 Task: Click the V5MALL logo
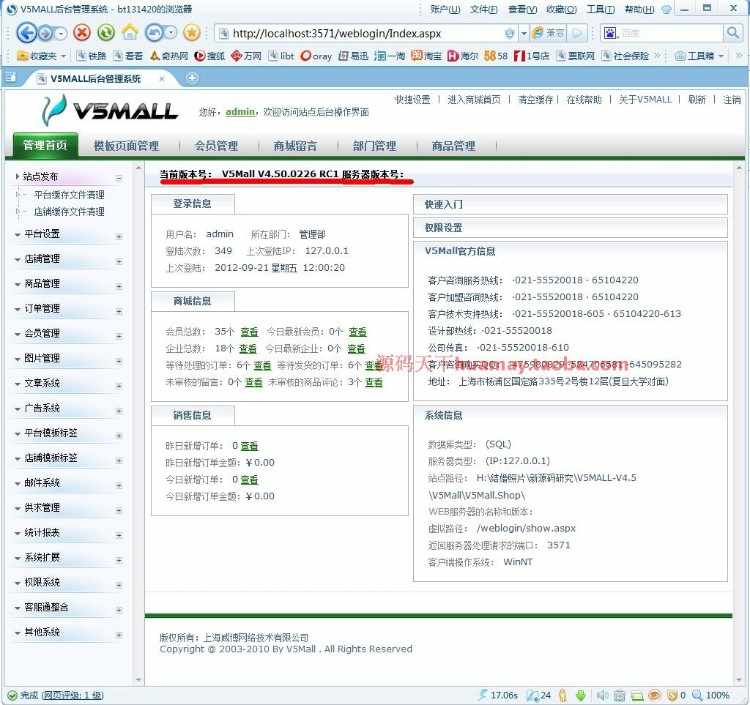point(110,111)
